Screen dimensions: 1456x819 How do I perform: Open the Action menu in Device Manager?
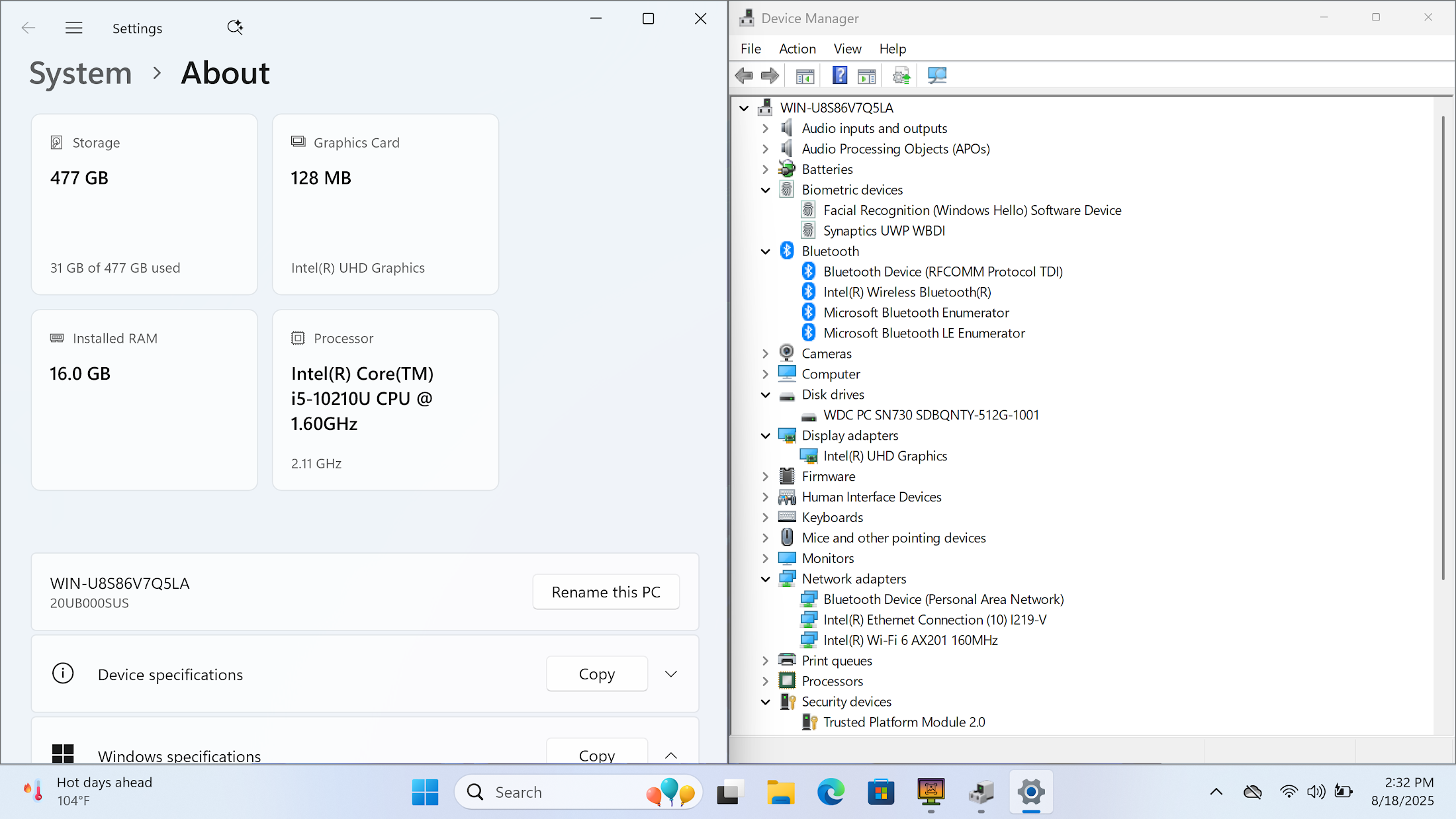797,49
